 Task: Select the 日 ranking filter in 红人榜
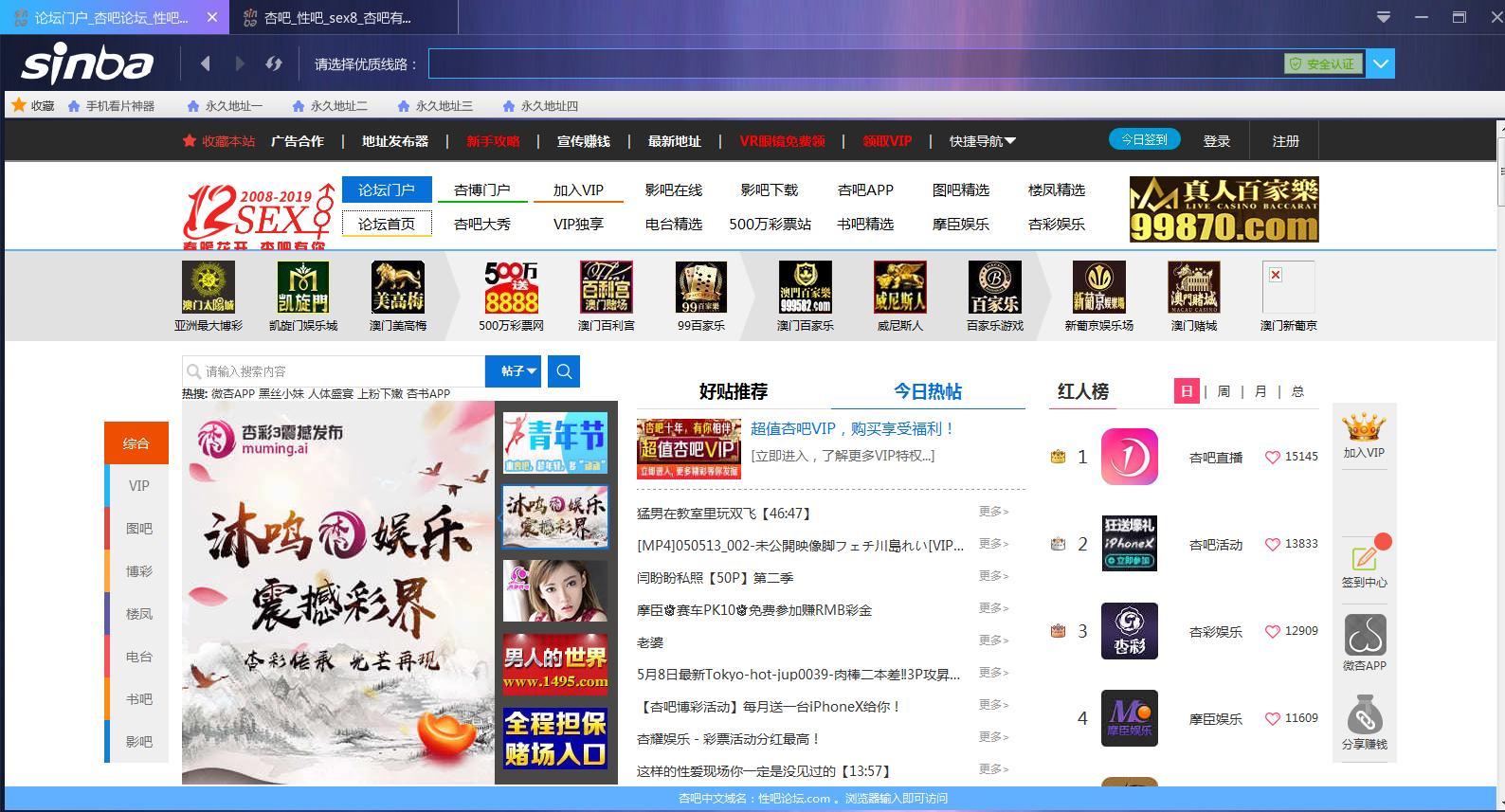point(1187,391)
